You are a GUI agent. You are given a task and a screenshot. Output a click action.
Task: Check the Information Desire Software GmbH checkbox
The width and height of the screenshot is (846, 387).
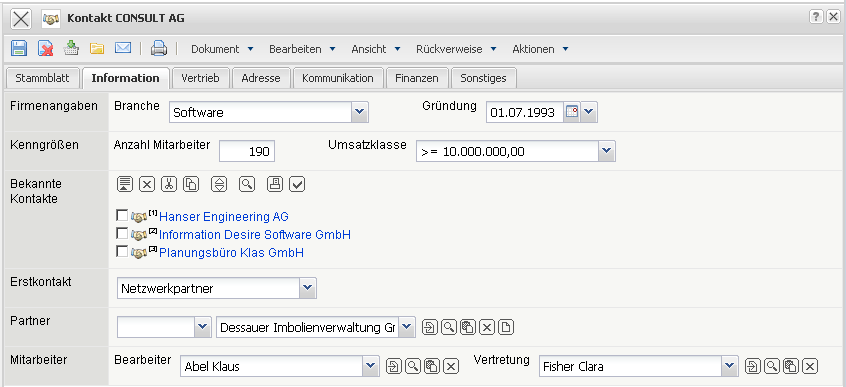tap(122, 234)
